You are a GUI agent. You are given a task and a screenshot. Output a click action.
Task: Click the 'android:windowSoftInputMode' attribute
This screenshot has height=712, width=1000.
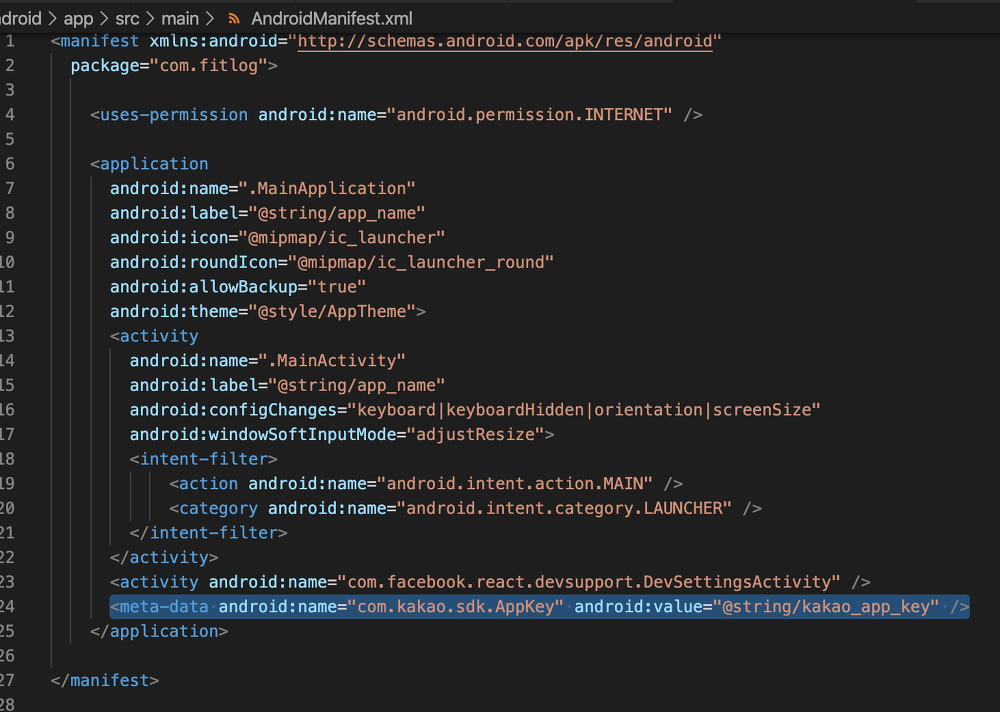[263, 434]
